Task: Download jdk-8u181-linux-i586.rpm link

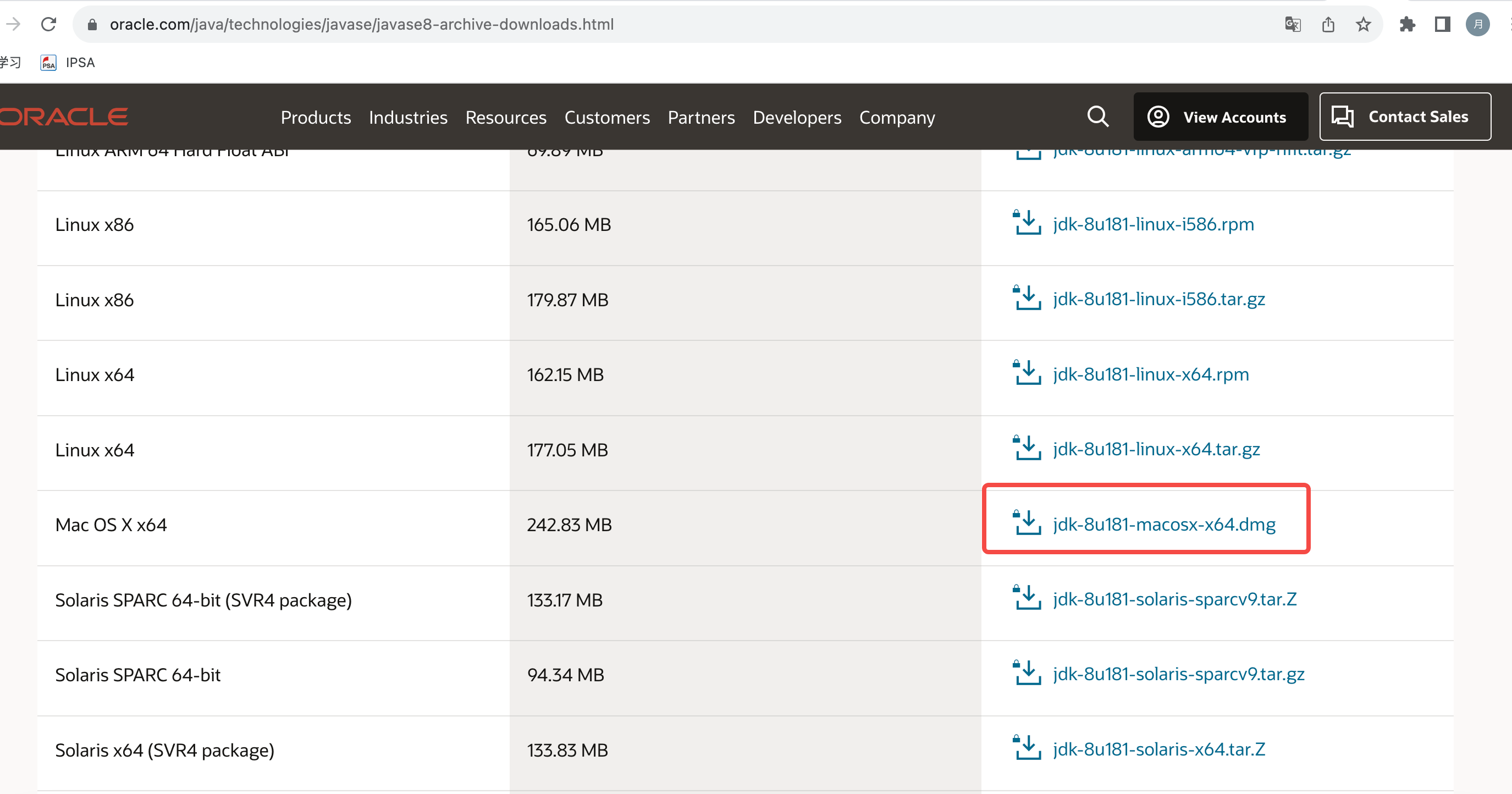Action: (x=1153, y=224)
